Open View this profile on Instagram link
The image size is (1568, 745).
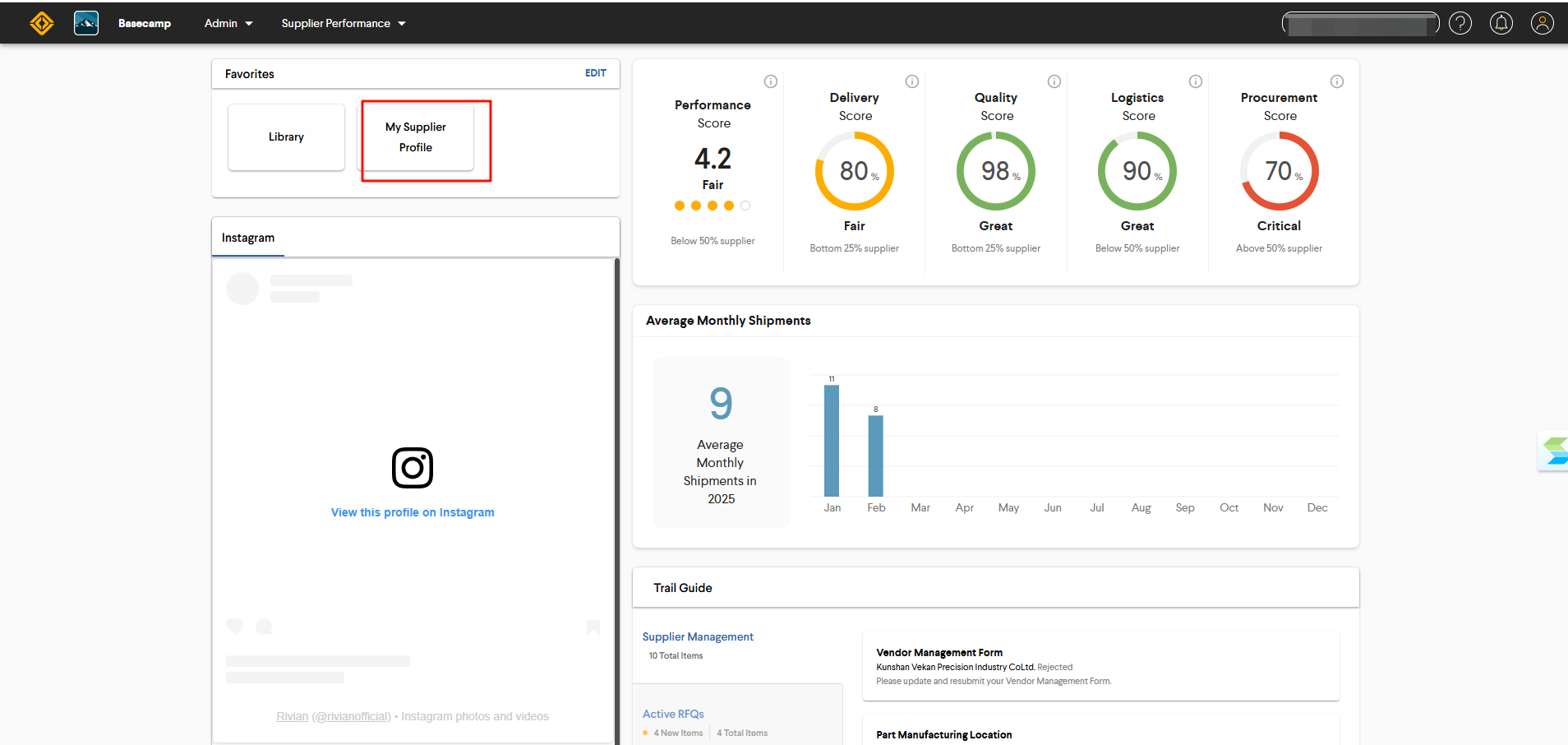coord(413,512)
